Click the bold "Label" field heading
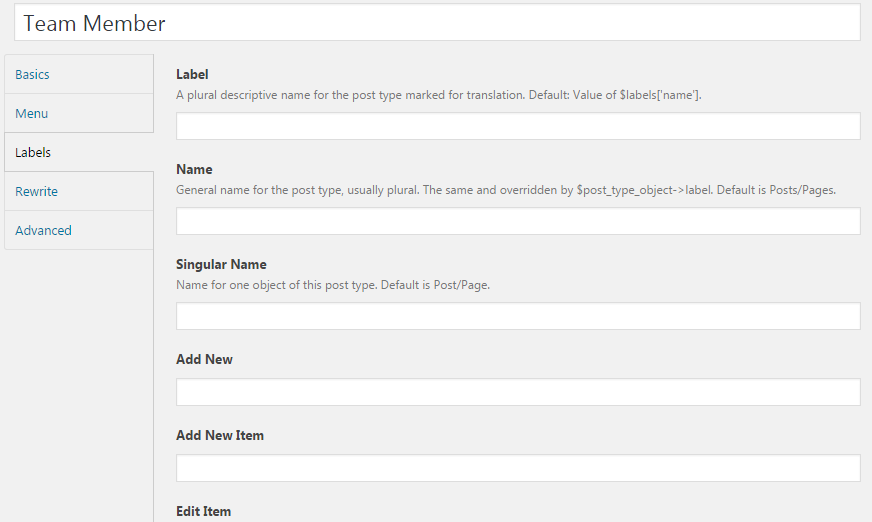 pos(192,74)
